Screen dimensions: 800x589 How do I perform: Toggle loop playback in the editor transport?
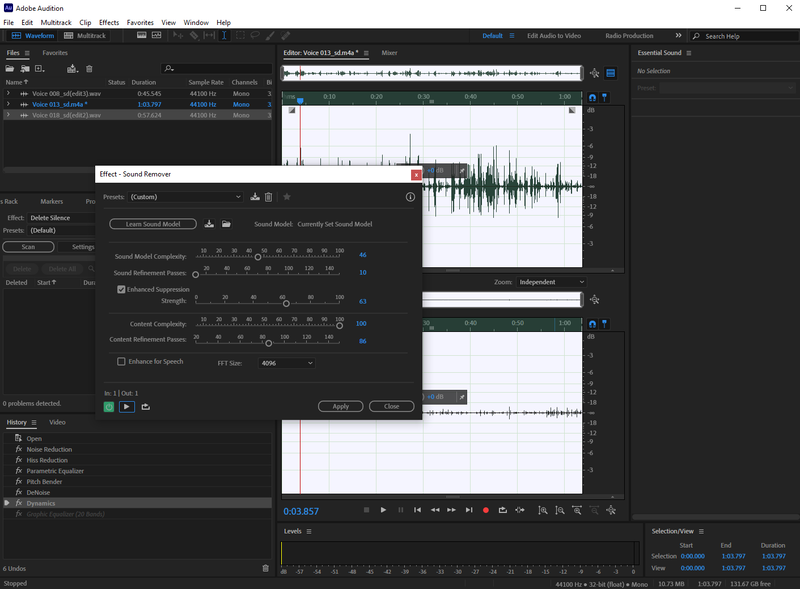tap(503, 510)
